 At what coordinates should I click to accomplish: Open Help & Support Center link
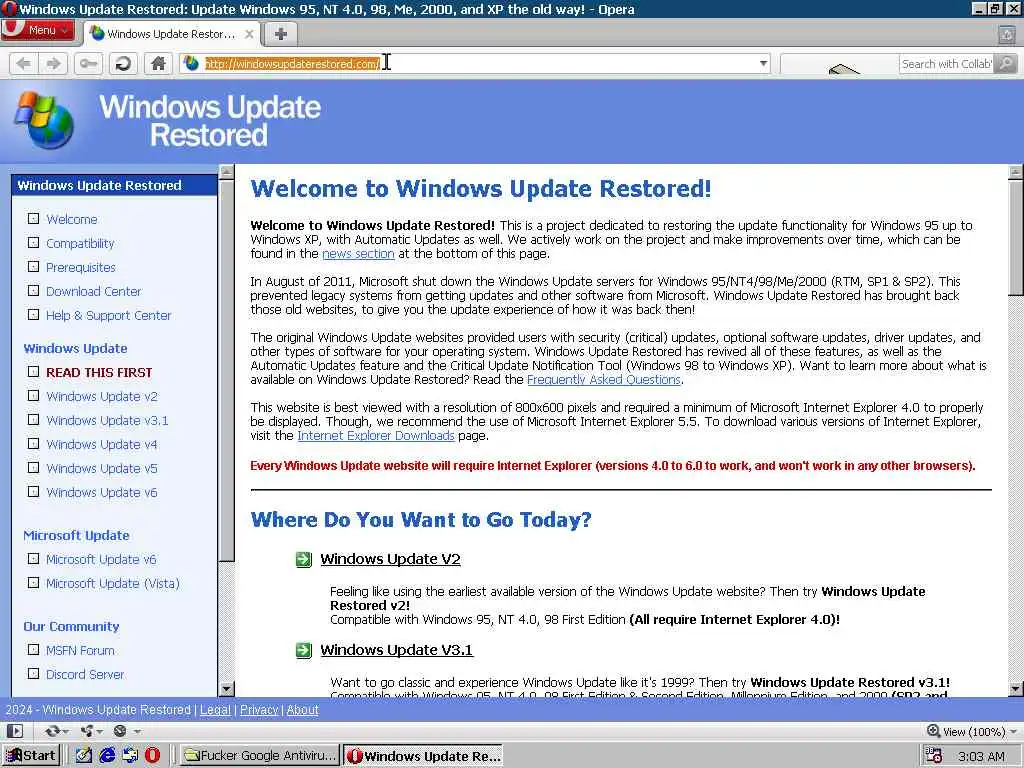108,315
